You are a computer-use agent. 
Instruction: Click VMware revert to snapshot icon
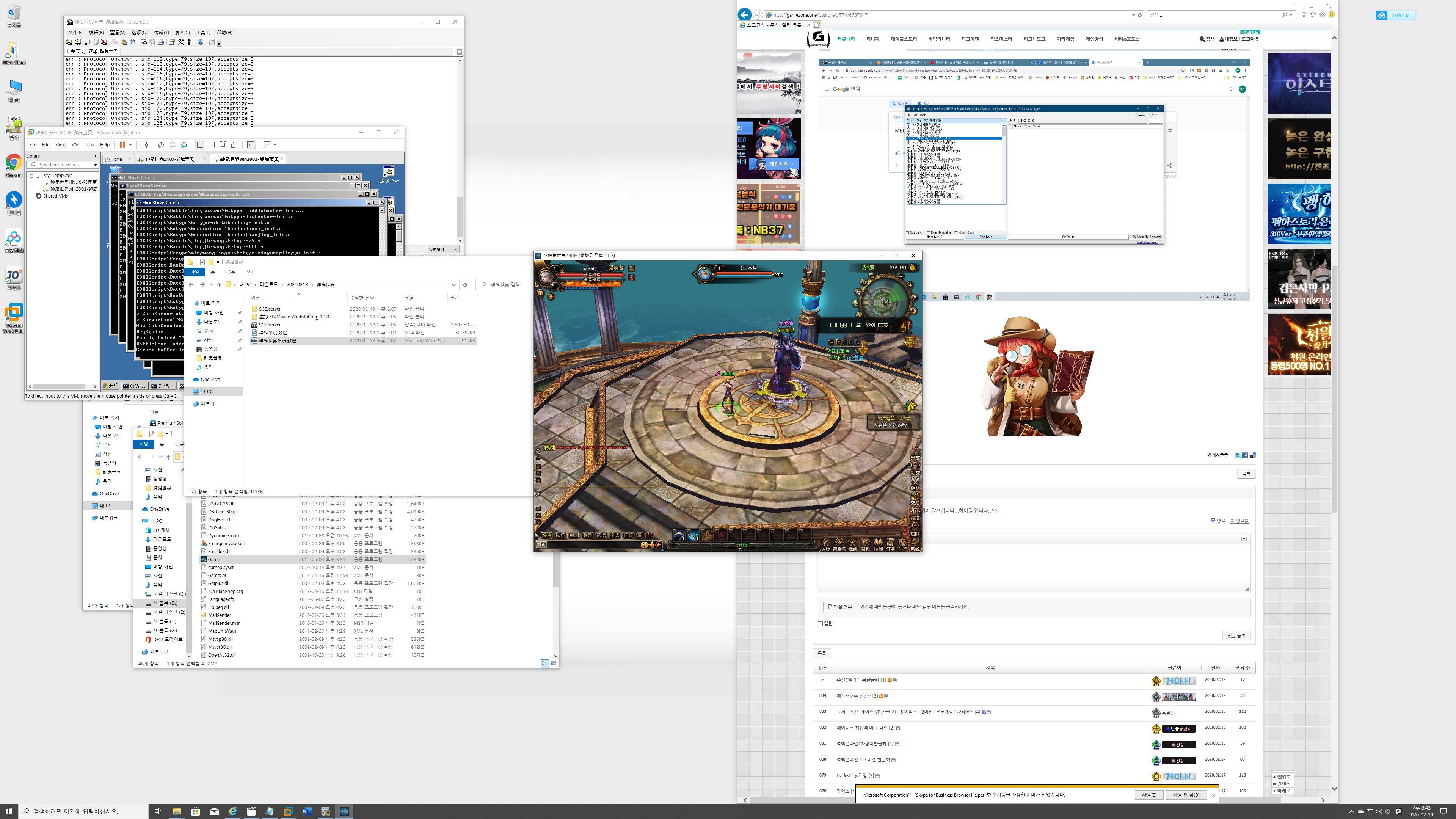tap(173, 145)
